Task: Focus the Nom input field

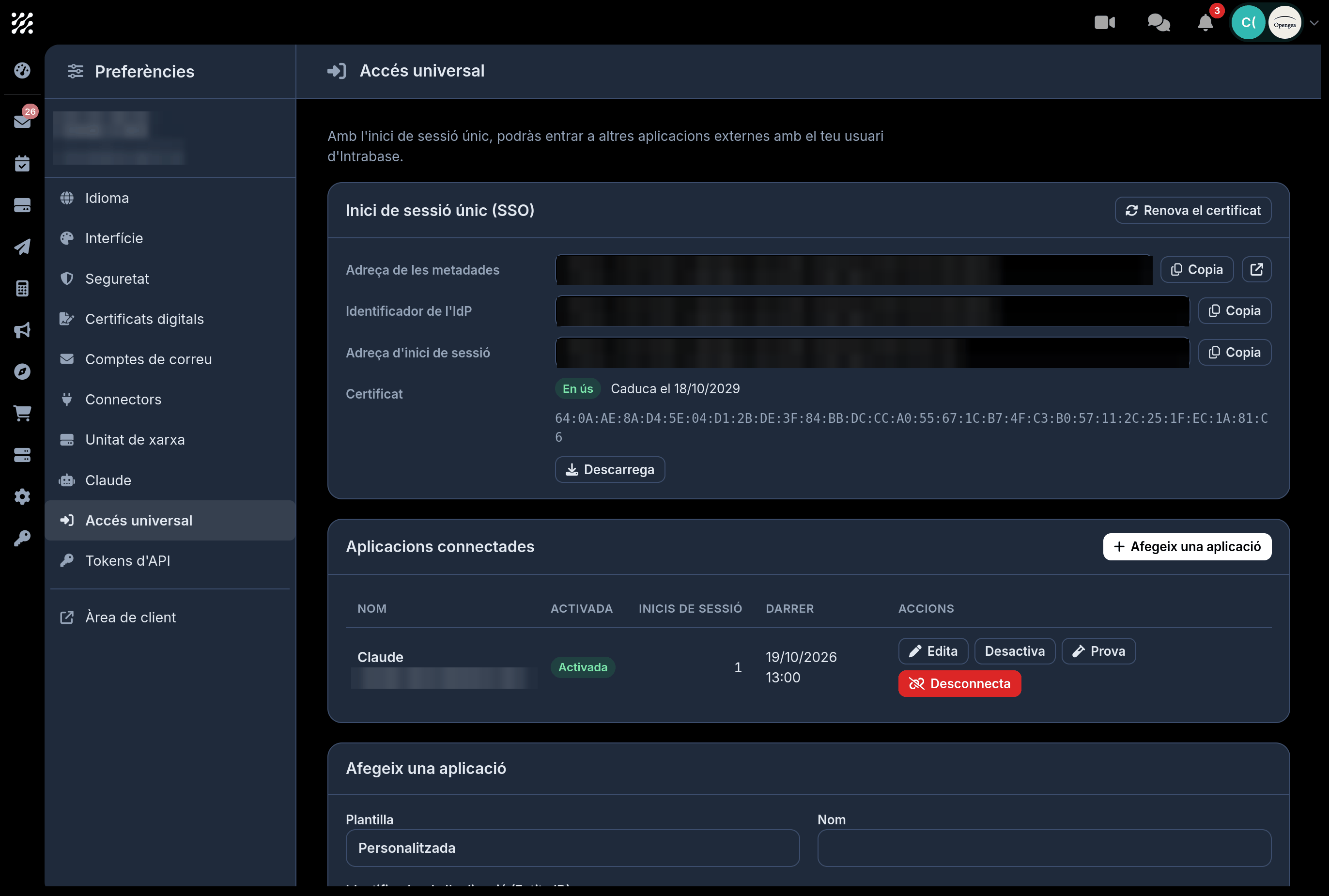Action: point(1044,848)
